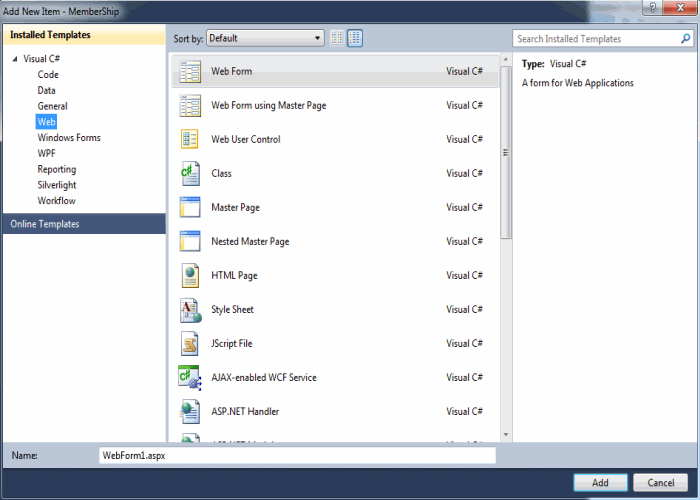Click the HTML Page template icon
Image resolution: width=700 pixels, height=500 pixels.
(190, 275)
